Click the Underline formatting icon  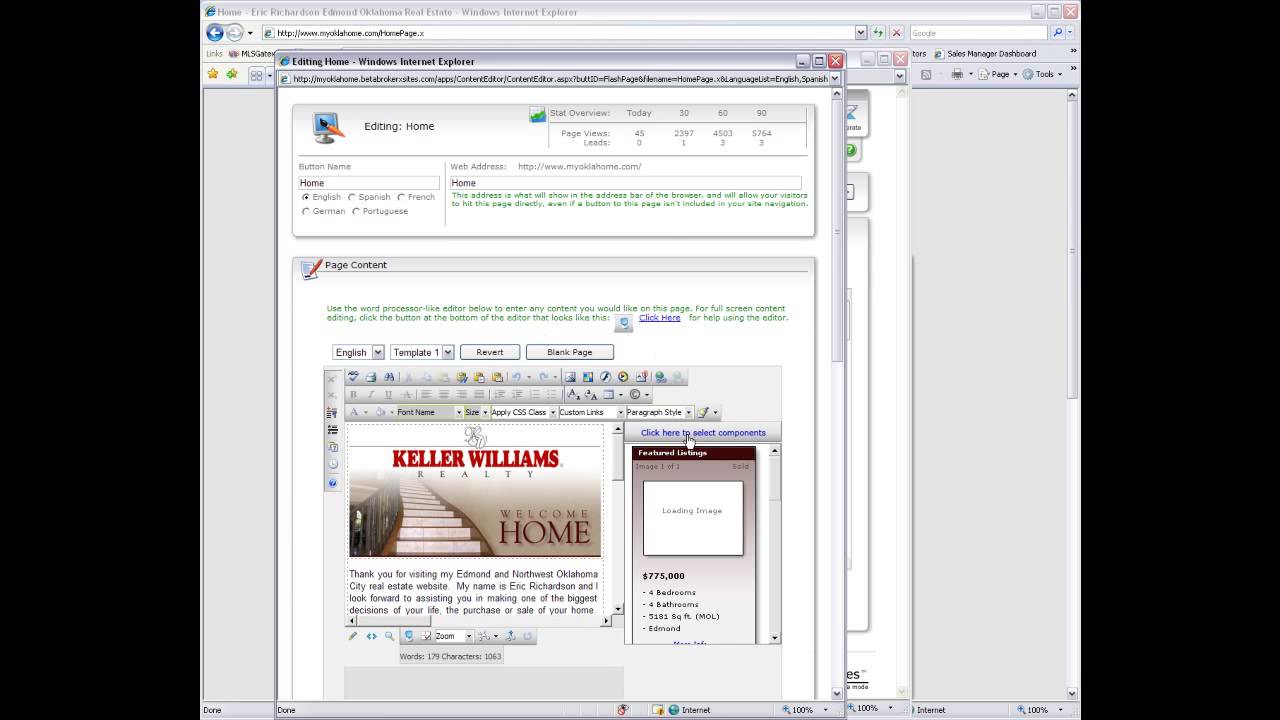click(388, 394)
